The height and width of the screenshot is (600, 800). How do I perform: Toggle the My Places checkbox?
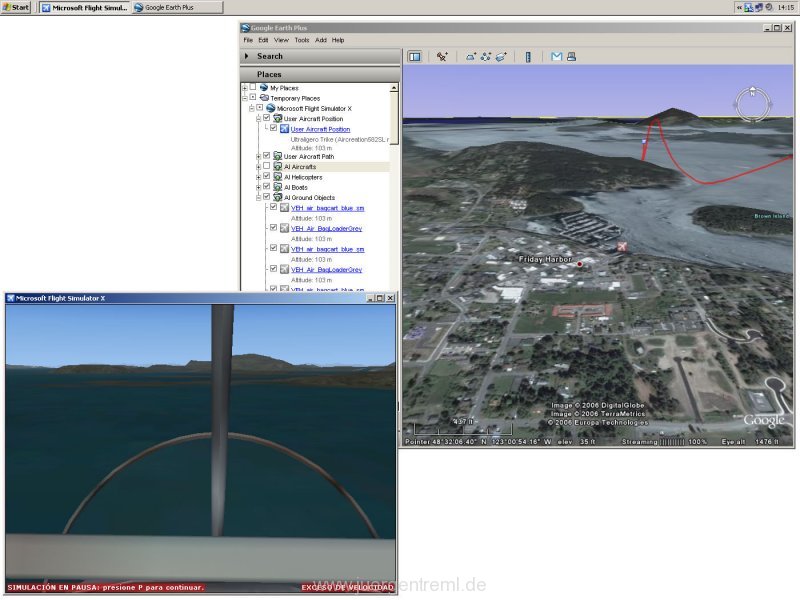253,87
